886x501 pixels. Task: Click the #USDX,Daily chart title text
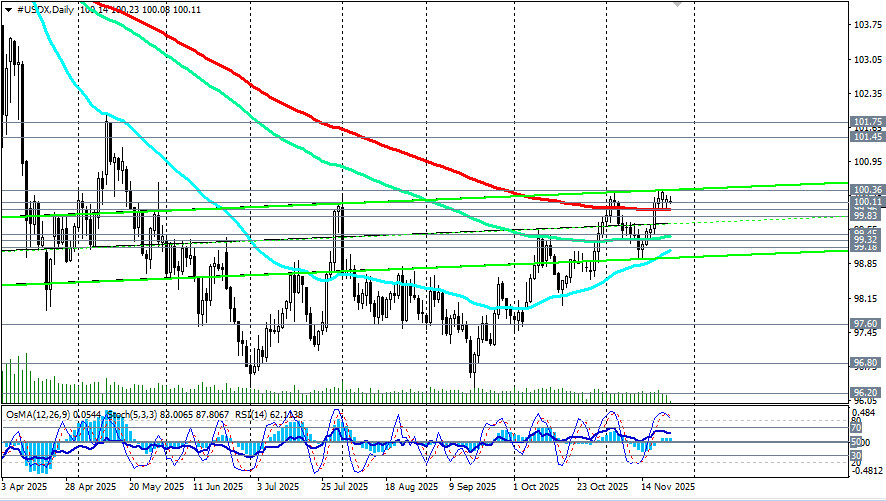(45, 10)
